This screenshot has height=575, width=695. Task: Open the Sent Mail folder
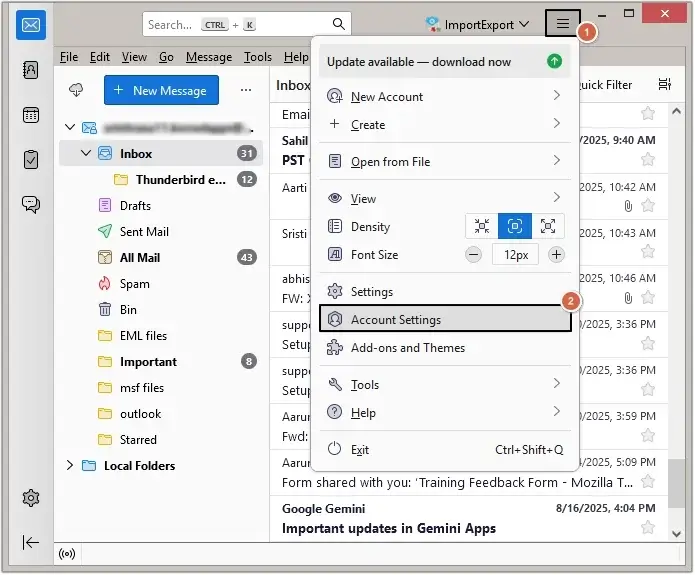[x=161, y=232]
